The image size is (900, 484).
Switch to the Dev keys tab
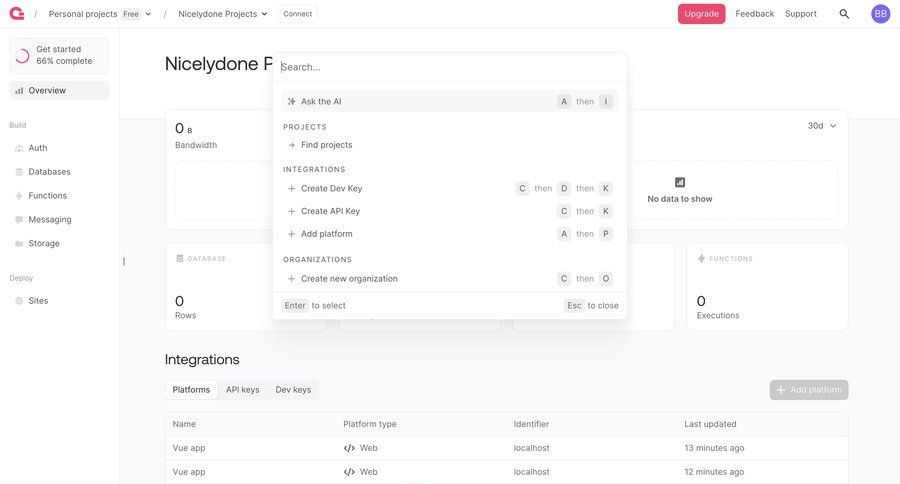pos(293,390)
